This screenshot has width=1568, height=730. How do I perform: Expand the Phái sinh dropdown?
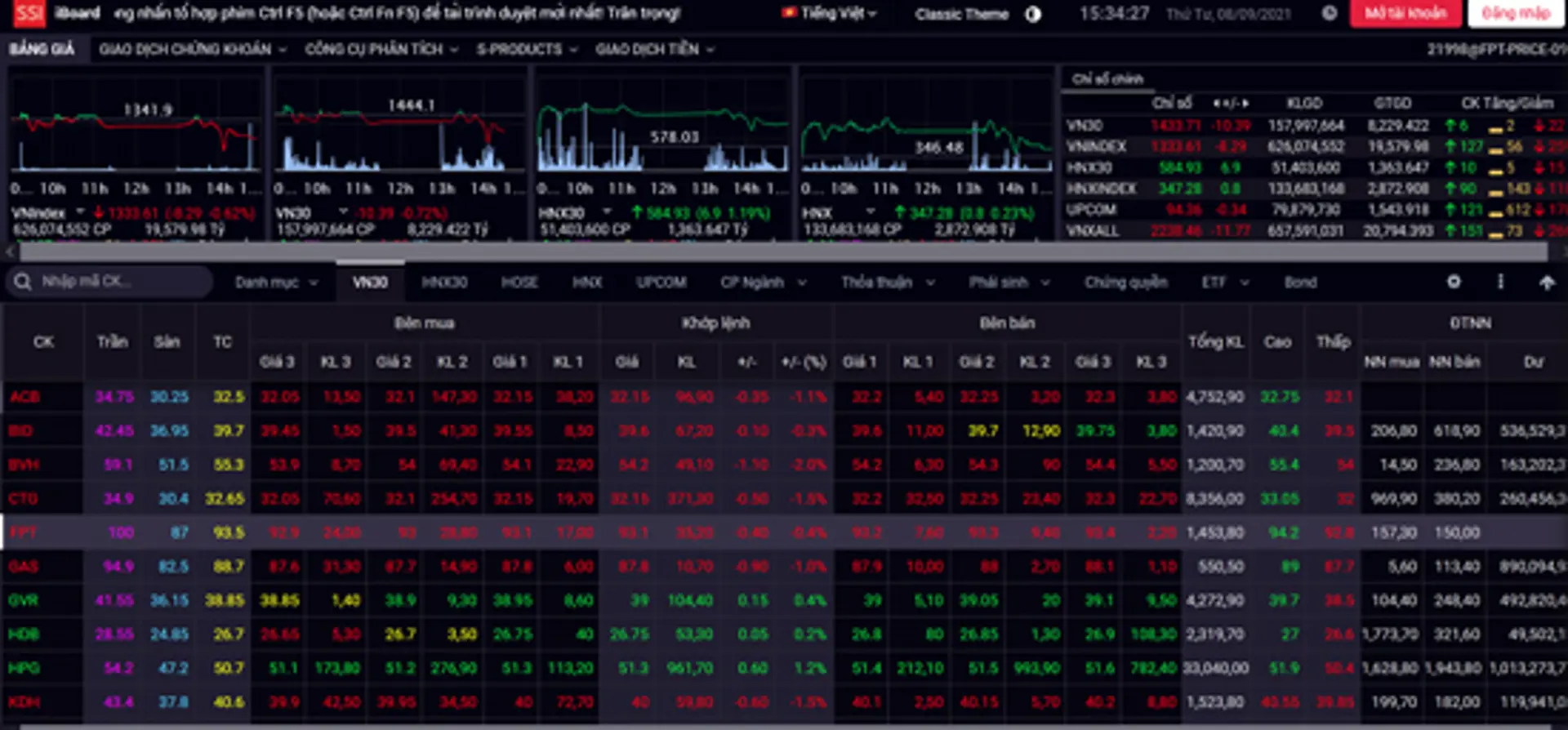point(1009,283)
